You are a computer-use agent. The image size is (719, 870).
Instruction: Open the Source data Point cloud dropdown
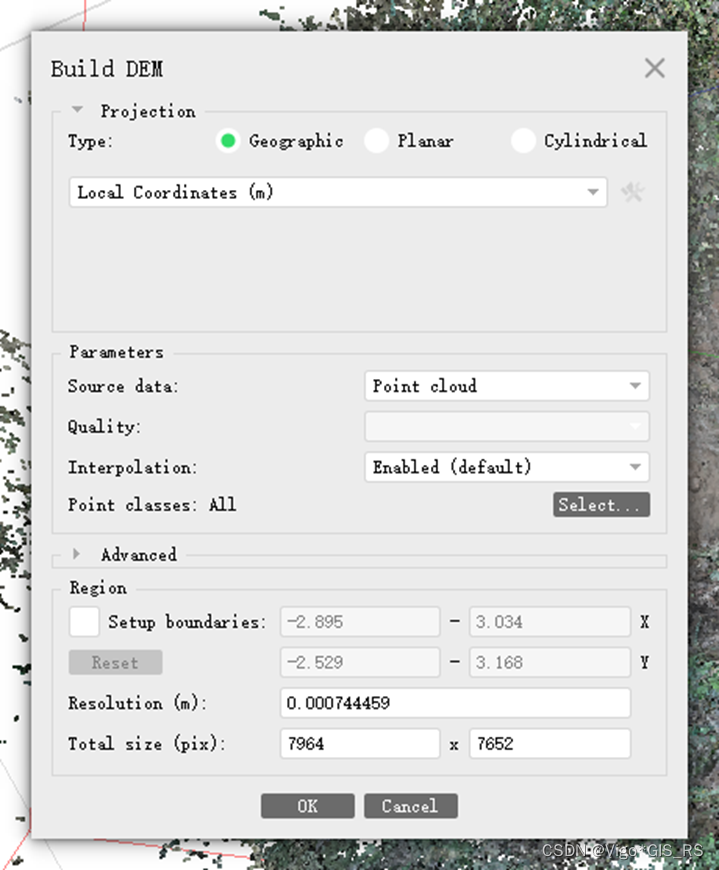click(507, 386)
